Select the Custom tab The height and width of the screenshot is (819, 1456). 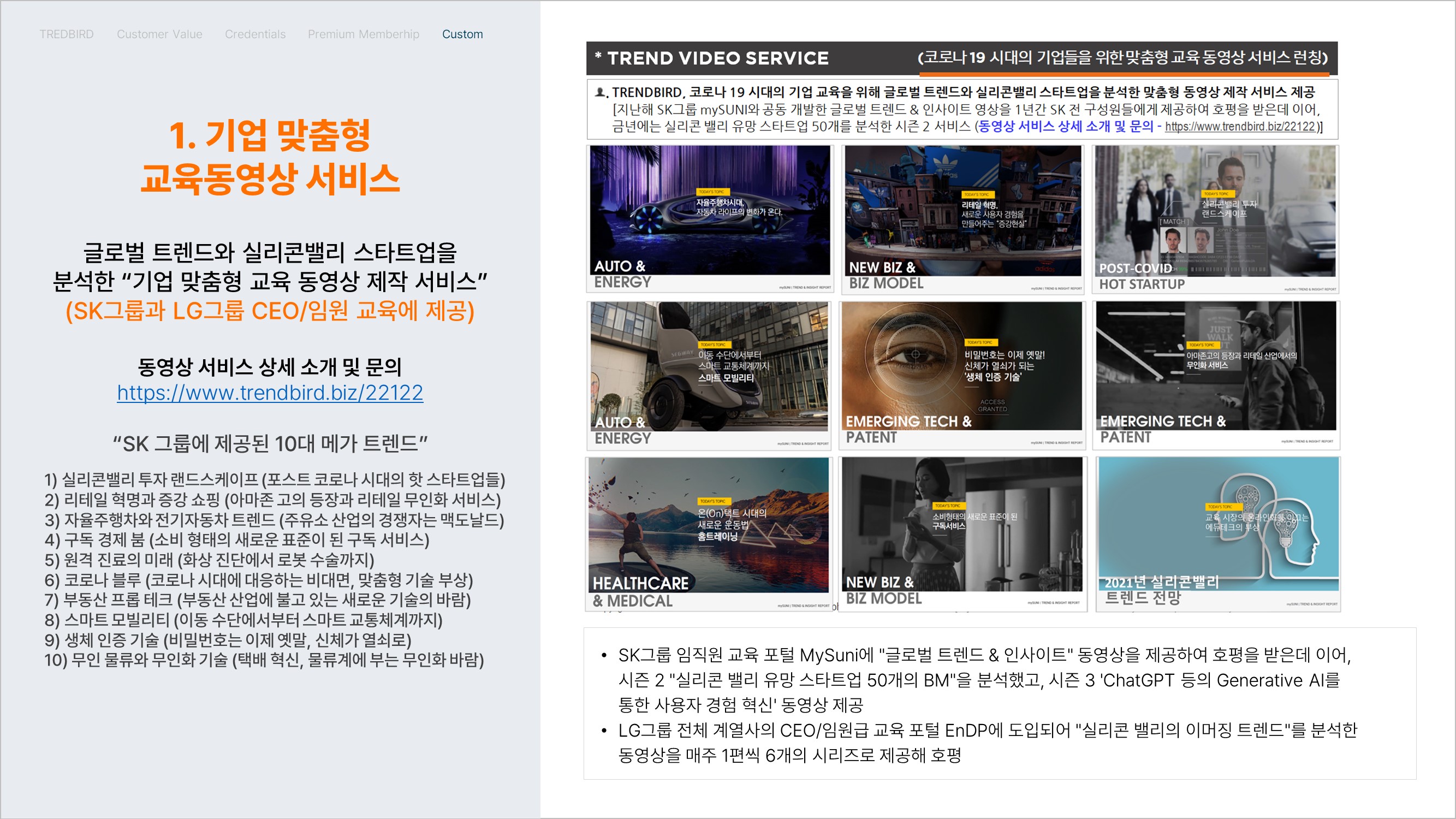point(462,34)
